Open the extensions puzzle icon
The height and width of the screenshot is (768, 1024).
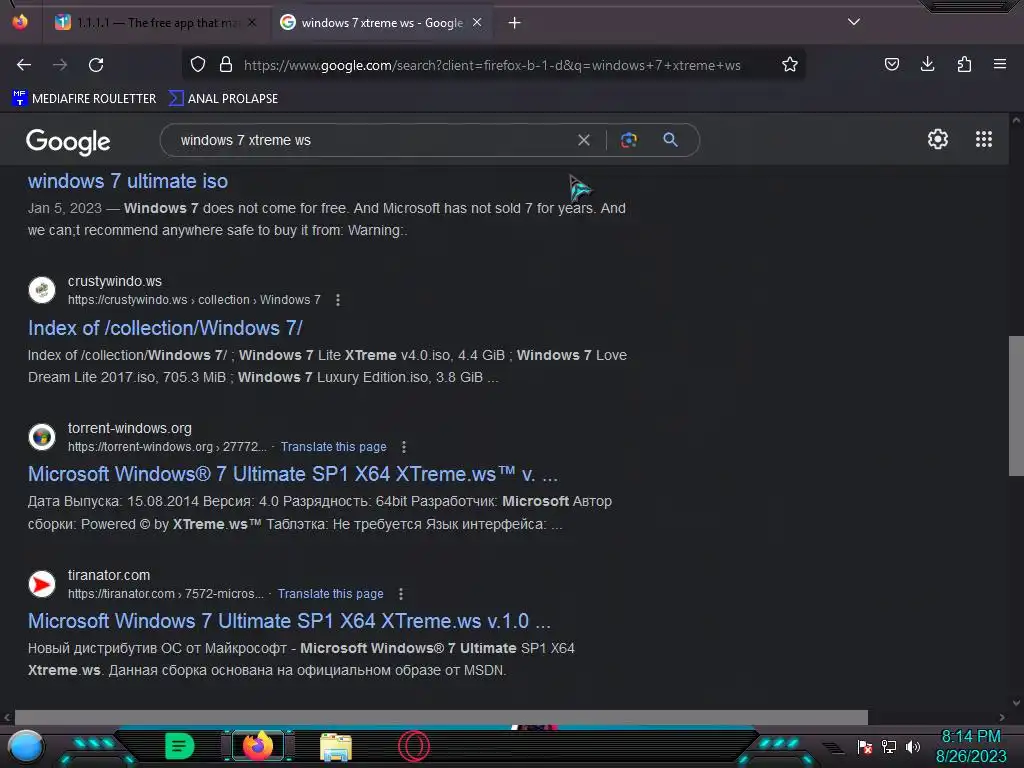[964, 64]
